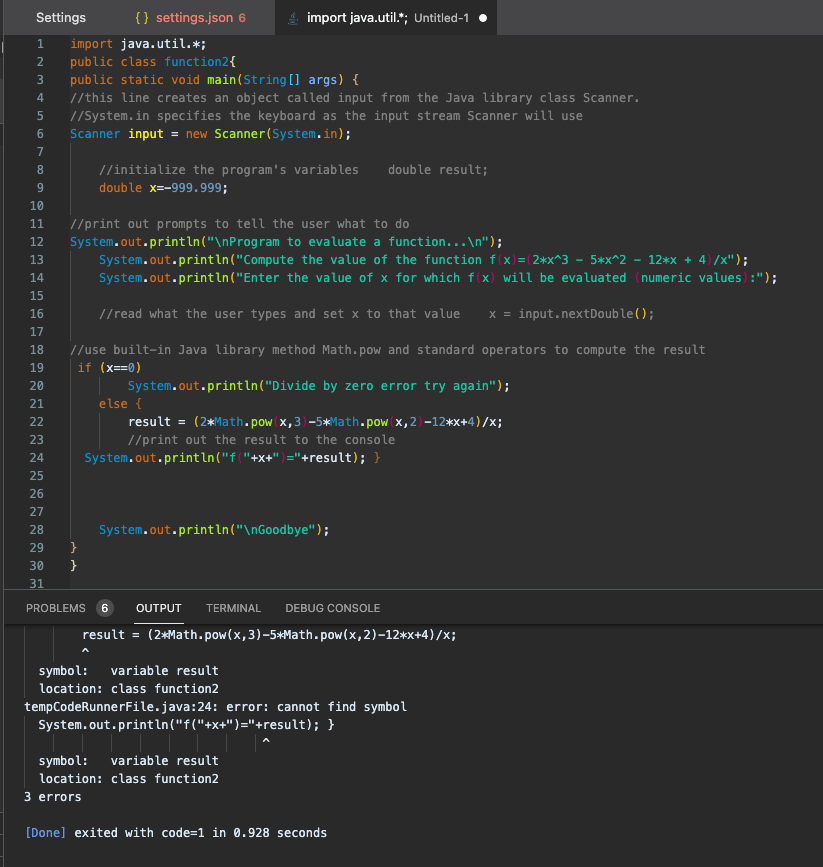Switch to the DEBUG CONSOLE panel
The image size is (823, 867).
pos(332,607)
